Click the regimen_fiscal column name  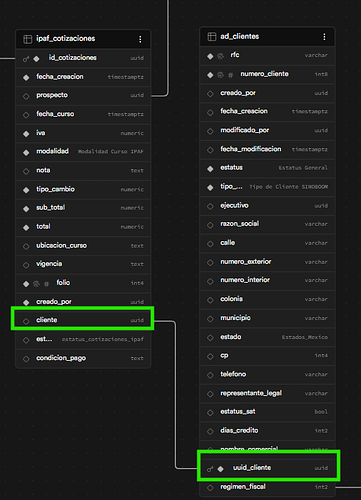[x=243, y=487]
